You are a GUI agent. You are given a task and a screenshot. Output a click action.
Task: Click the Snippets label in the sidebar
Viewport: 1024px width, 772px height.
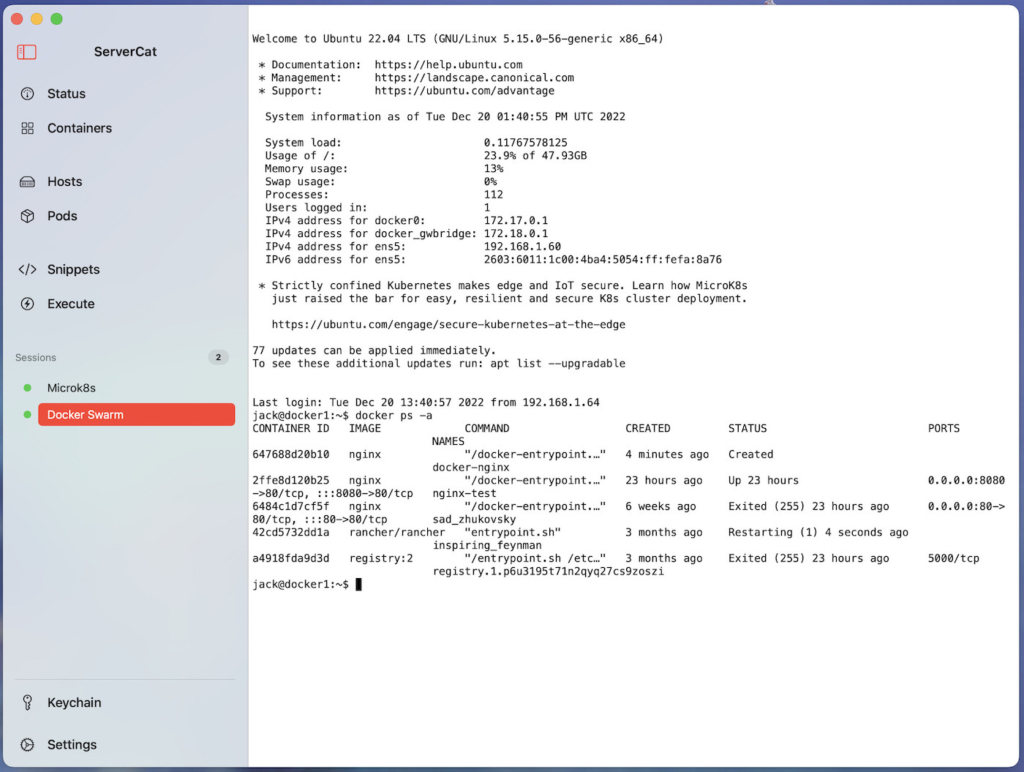(x=72, y=269)
